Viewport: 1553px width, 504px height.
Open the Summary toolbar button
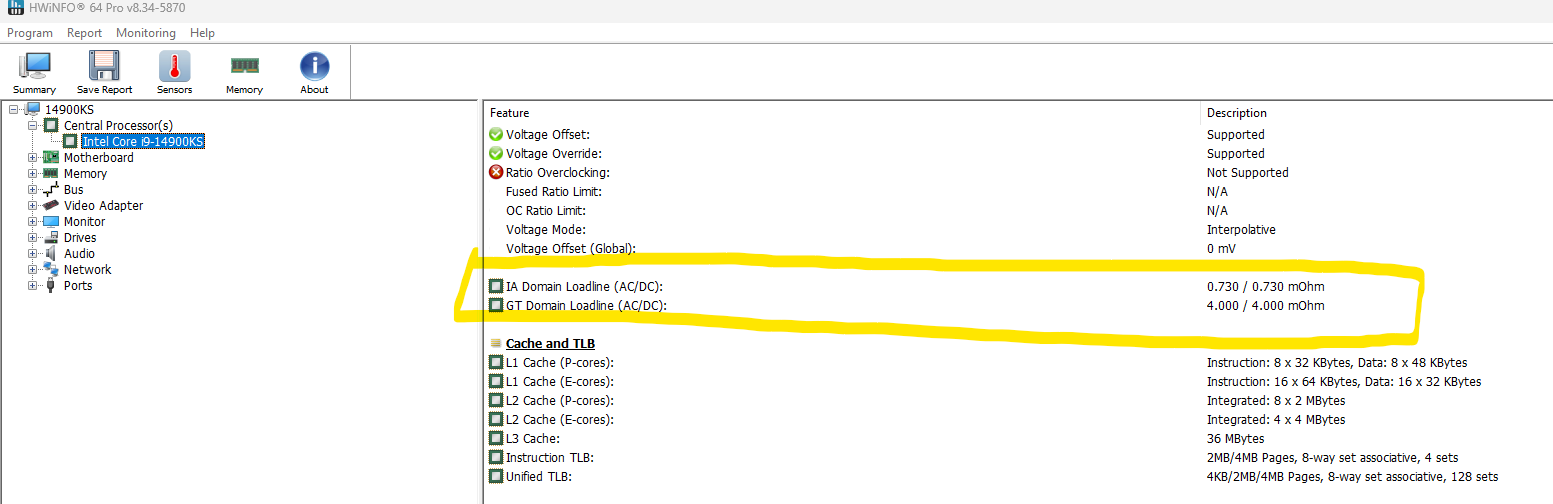coord(34,73)
